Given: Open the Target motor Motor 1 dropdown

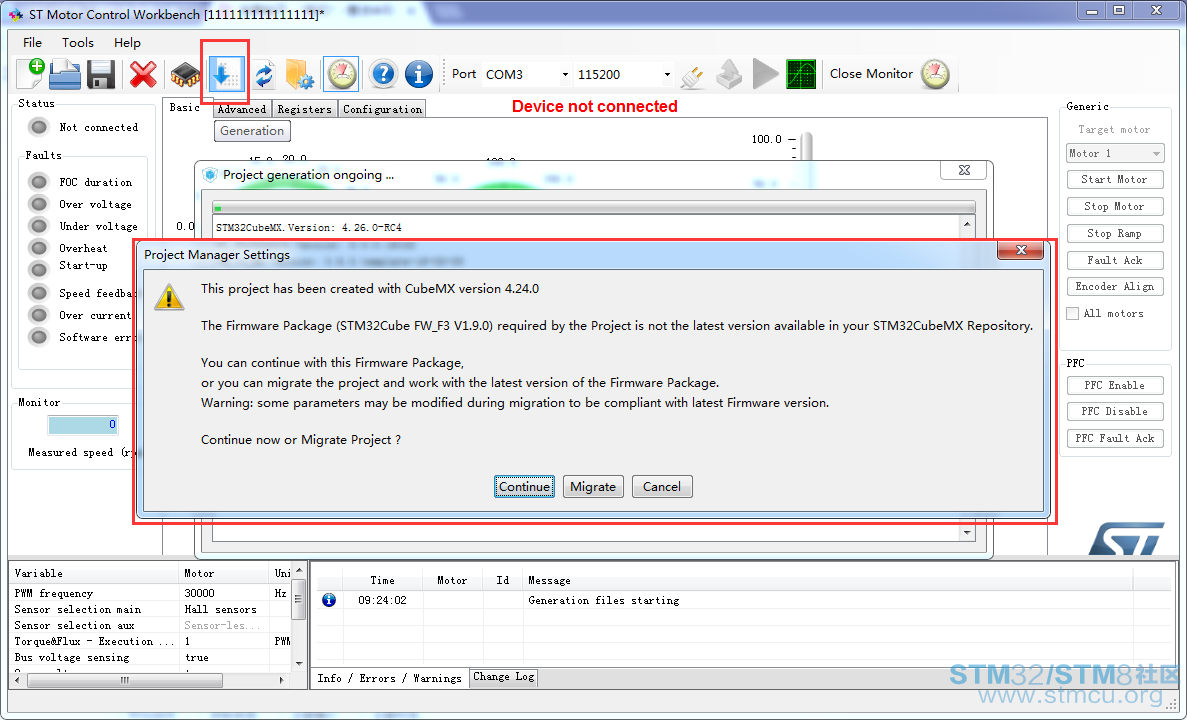Looking at the screenshot, I should pos(1115,153).
